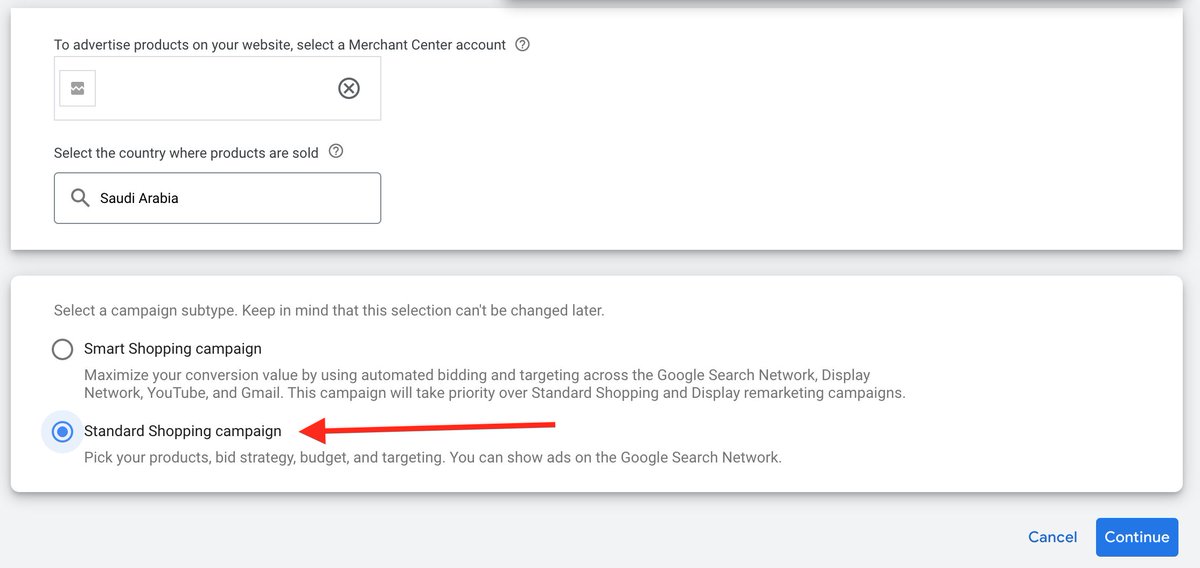Screen dimensions: 1200x568
Task: Open help icon beside country where products are sold
Action: [336, 152]
